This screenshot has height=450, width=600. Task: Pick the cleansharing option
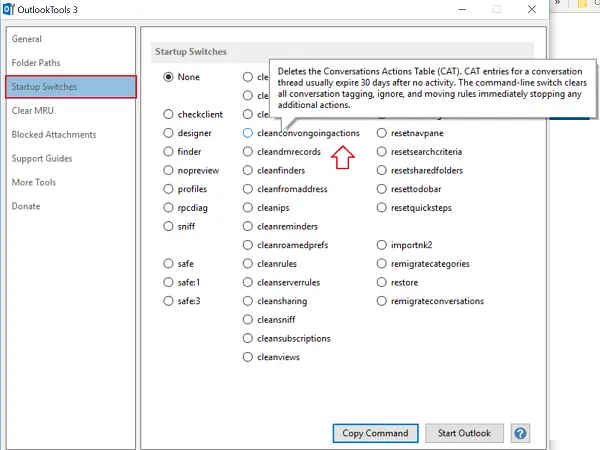[x=248, y=301]
